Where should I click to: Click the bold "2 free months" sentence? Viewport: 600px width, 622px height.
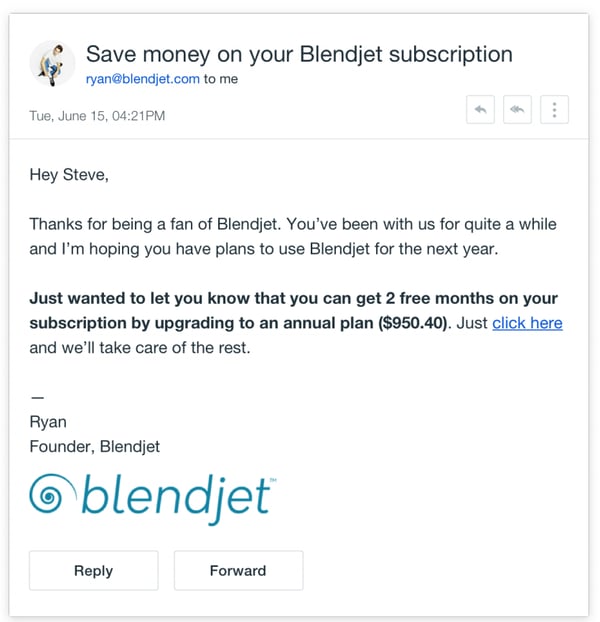pyautogui.click(x=293, y=311)
